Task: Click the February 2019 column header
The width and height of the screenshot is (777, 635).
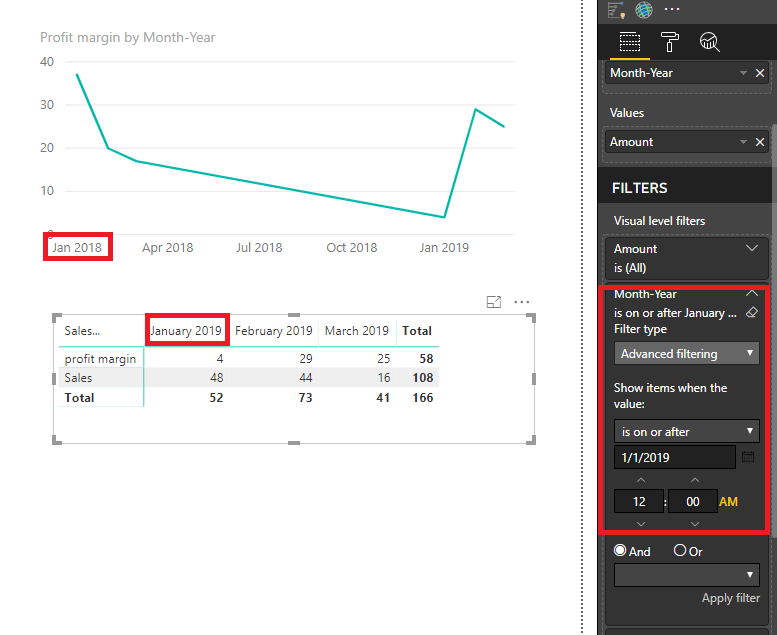Action: click(x=274, y=331)
